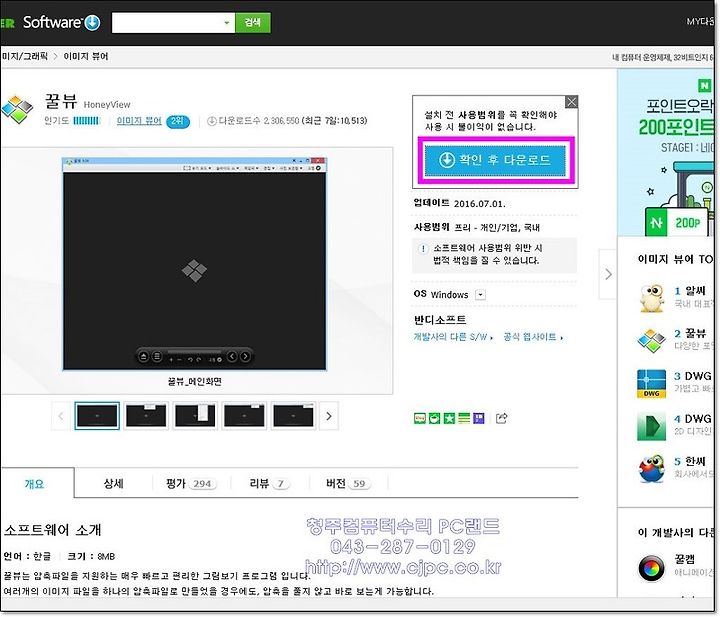
Task: Select the second screenshot thumbnail
Action: [146, 416]
